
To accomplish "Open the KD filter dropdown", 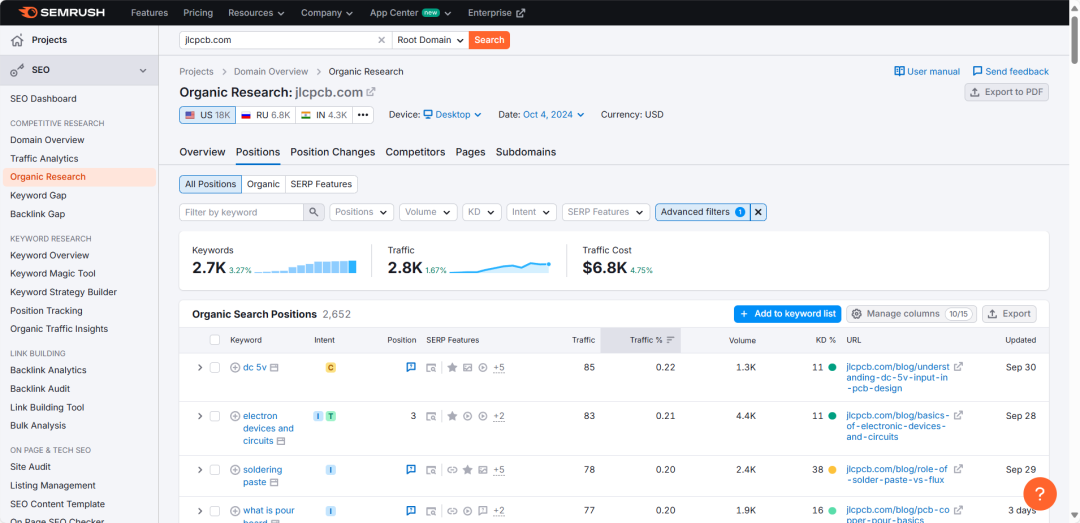I will pyautogui.click(x=481, y=212).
